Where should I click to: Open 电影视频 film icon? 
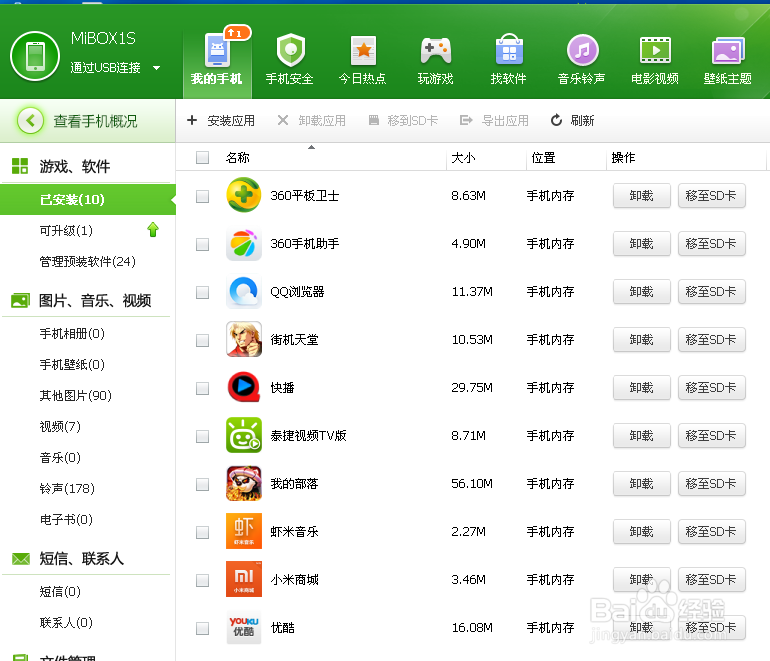pos(655,50)
